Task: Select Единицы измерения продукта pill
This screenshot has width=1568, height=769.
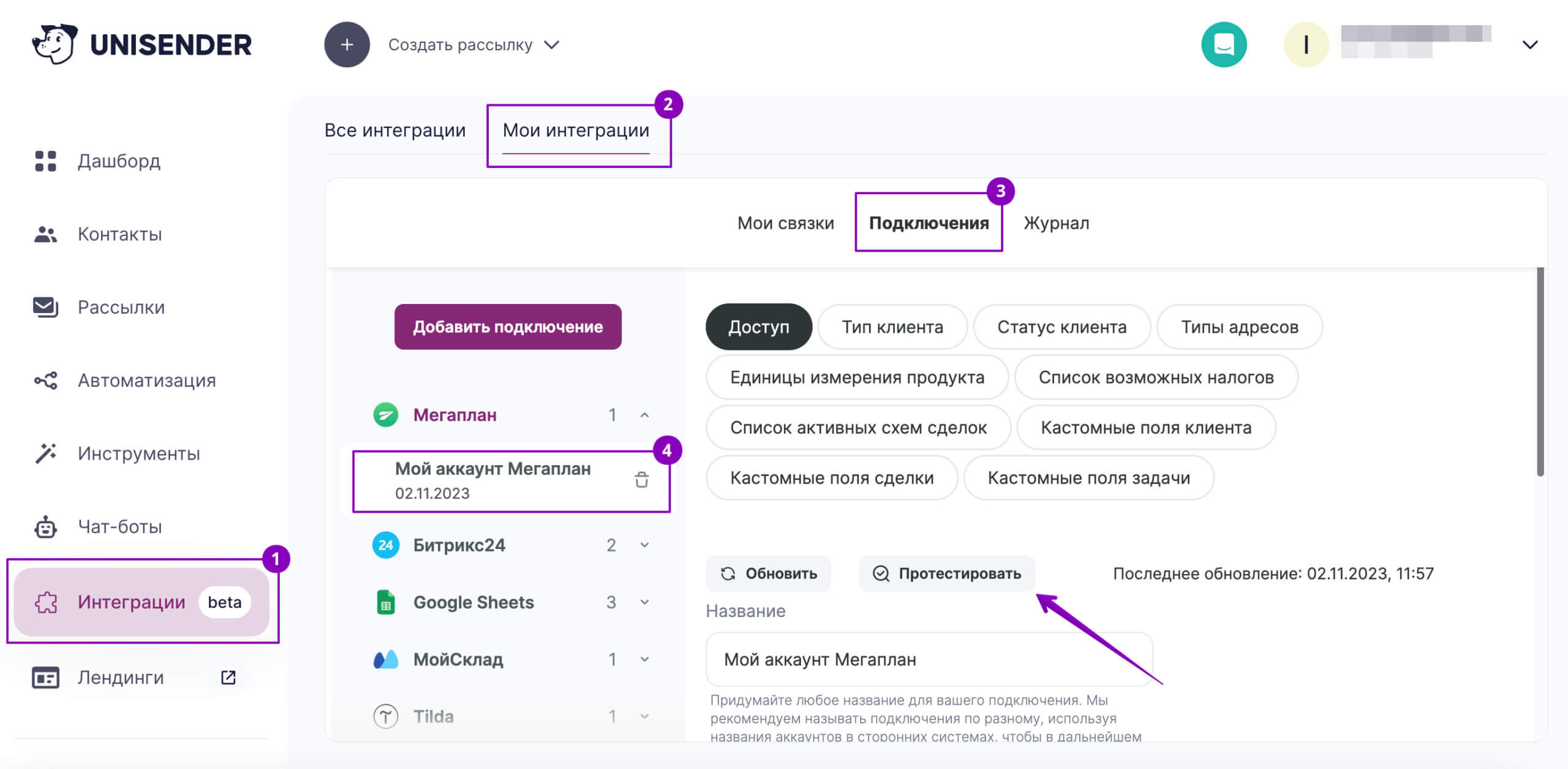Action: [857, 377]
